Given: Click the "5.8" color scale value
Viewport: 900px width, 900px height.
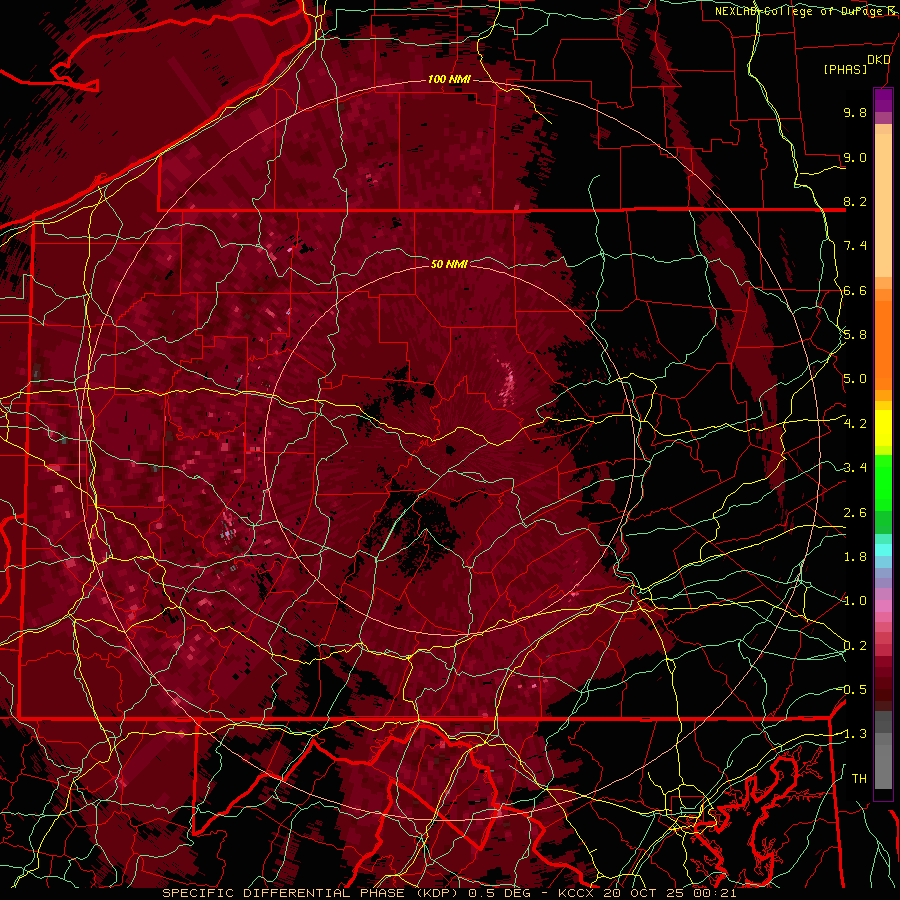Looking at the screenshot, I should click(855, 335).
